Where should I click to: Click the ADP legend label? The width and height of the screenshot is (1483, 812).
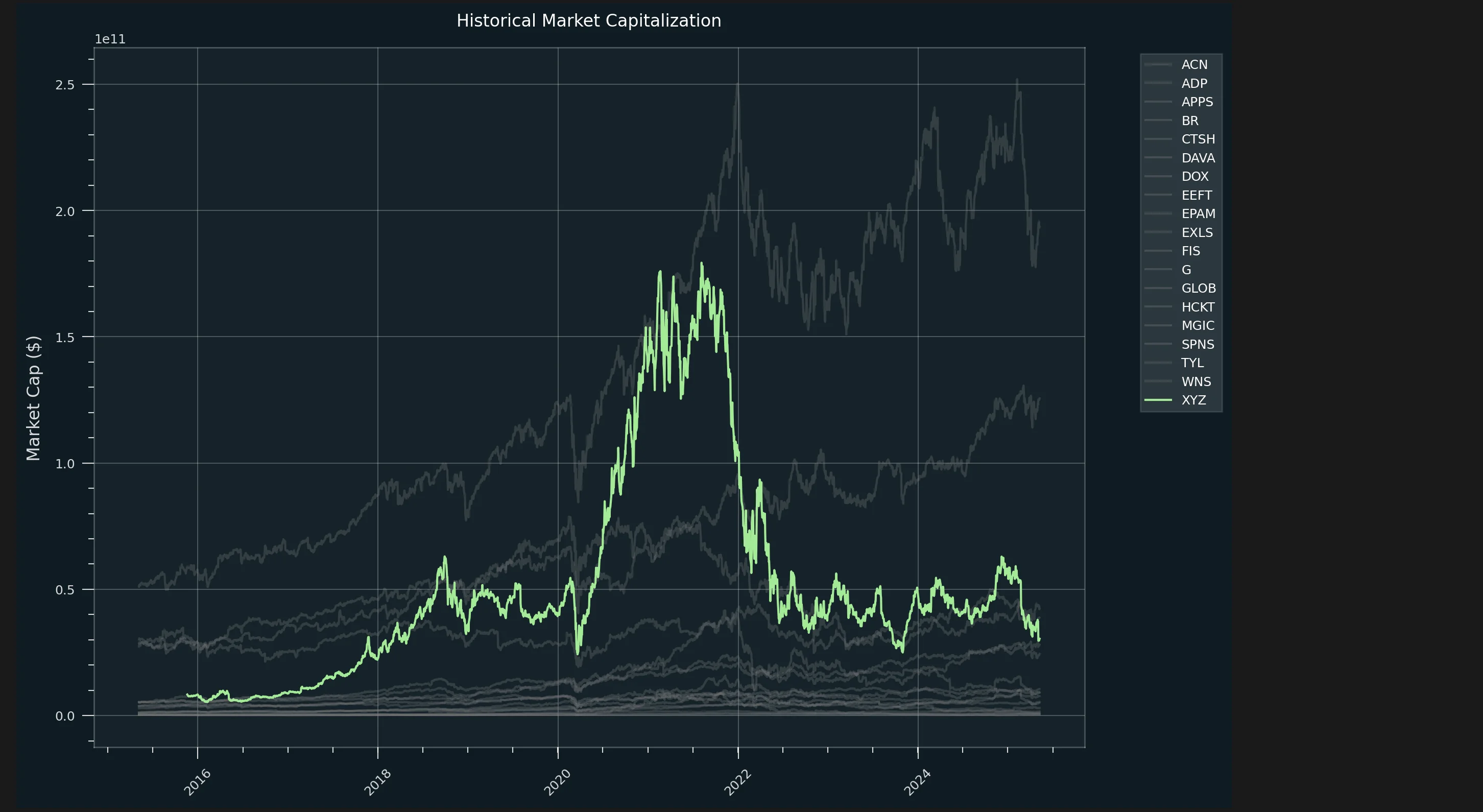coord(1194,84)
